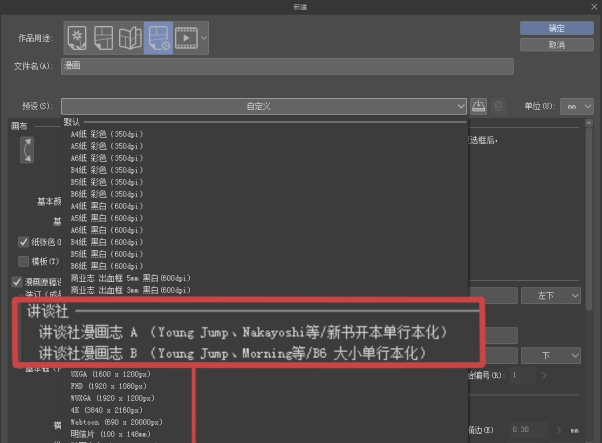602x443 pixels.
Task: Select 讲谈社漫画志 A preset
Action: (x=243, y=332)
